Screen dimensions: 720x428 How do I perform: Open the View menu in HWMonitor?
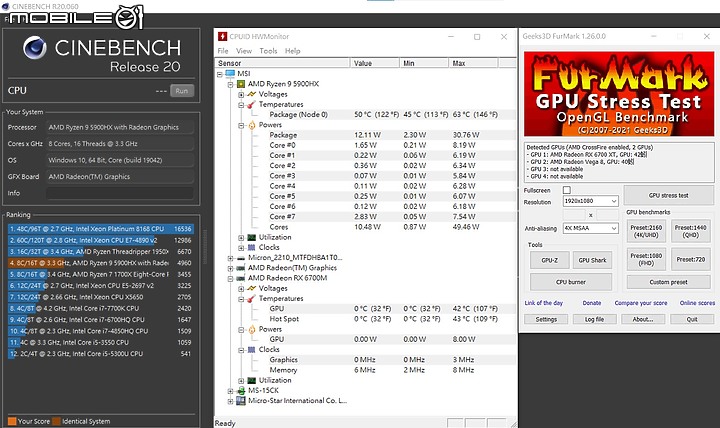click(244, 51)
